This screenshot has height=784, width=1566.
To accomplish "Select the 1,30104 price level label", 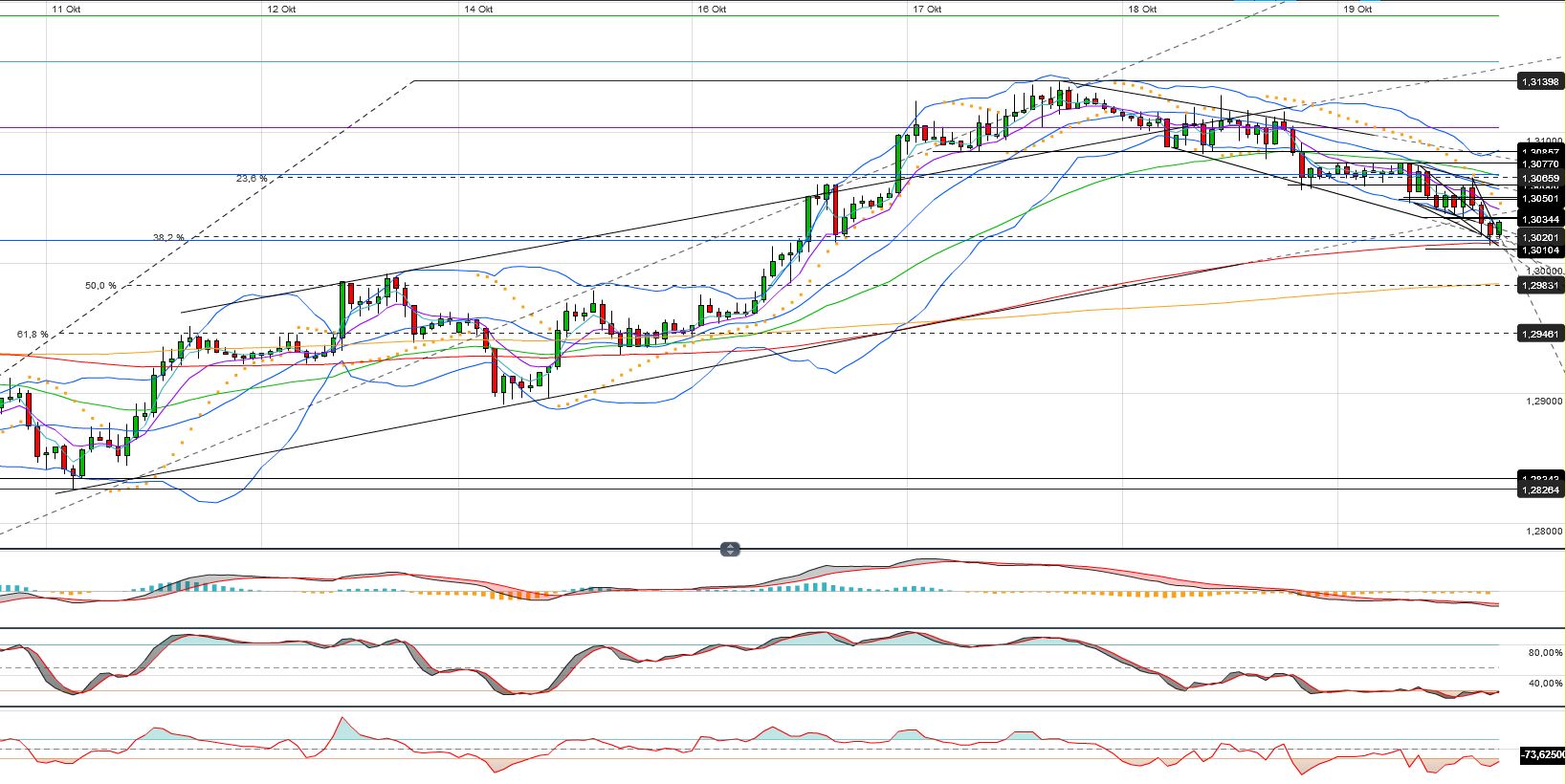I will (1540, 250).
